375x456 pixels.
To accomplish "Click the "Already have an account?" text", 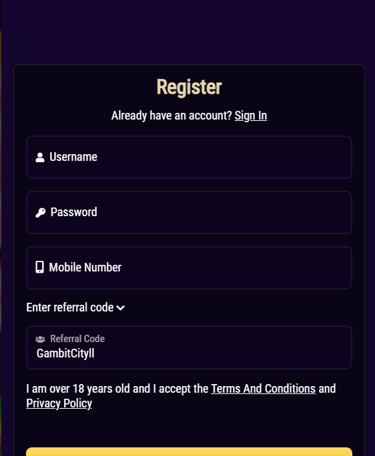I will tap(171, 116).
